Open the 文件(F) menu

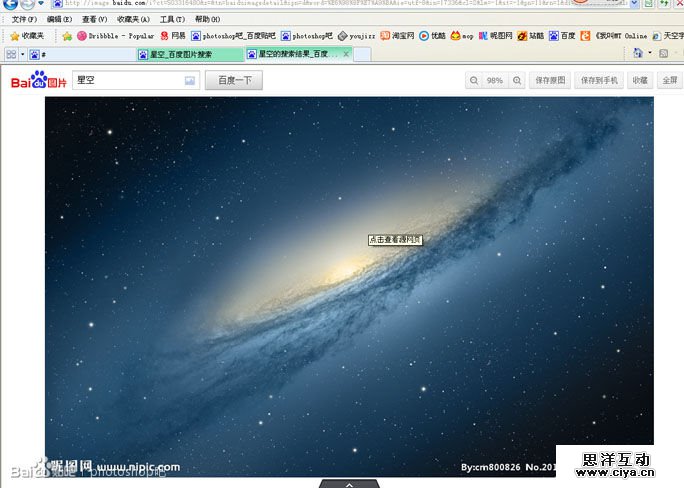[x=24, y=19]
